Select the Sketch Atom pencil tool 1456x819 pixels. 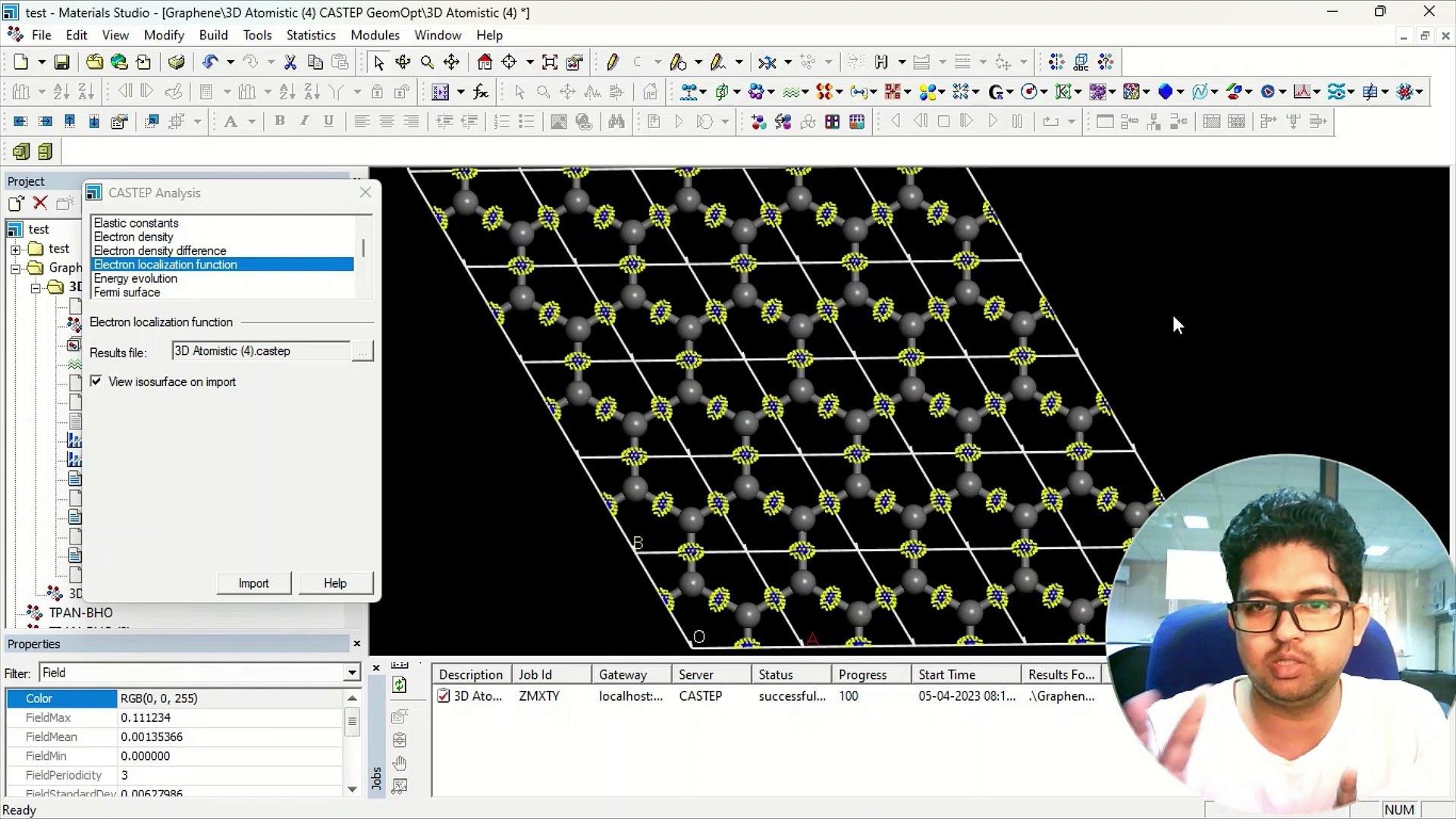pyautogui.click(x=613, y=62)
